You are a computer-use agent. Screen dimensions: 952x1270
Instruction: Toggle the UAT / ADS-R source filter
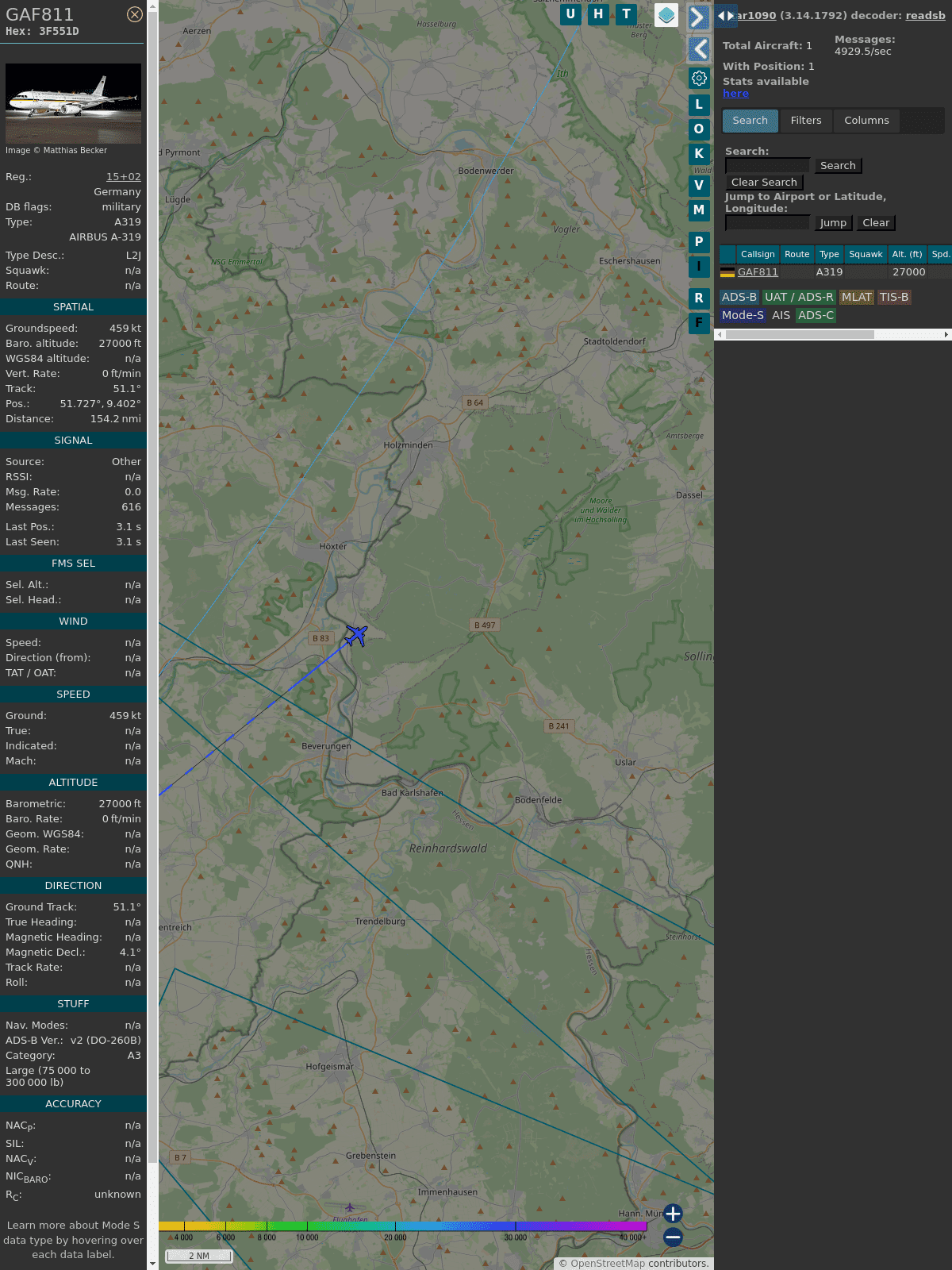click(799, 297)
